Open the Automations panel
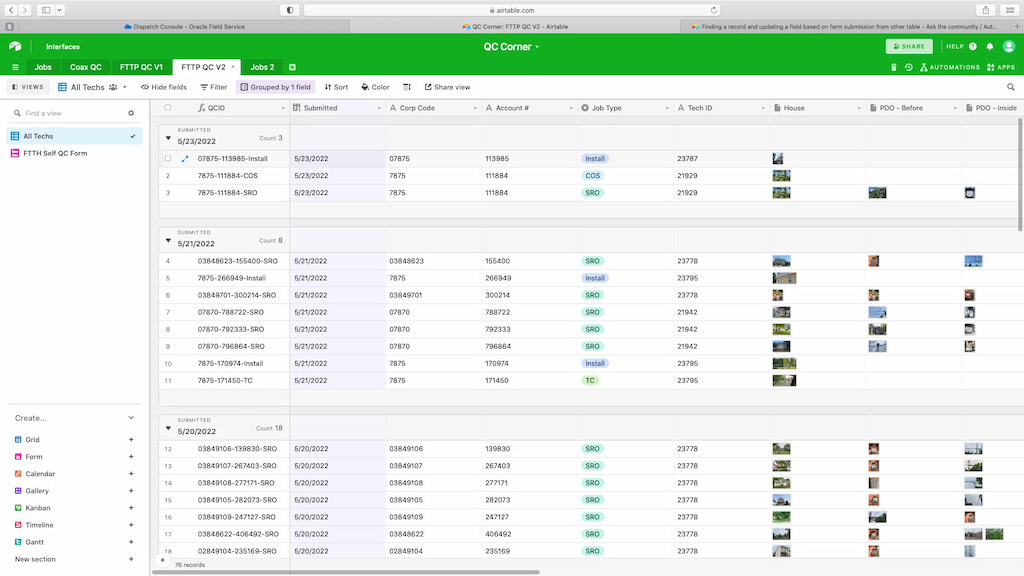Screen dimensions: 1024x576 (948, 67)
